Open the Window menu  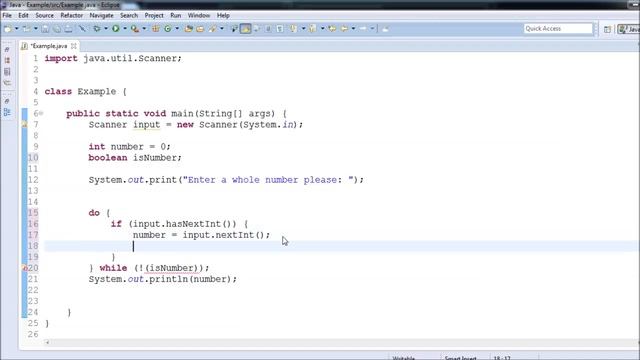[x=199, y=16]
